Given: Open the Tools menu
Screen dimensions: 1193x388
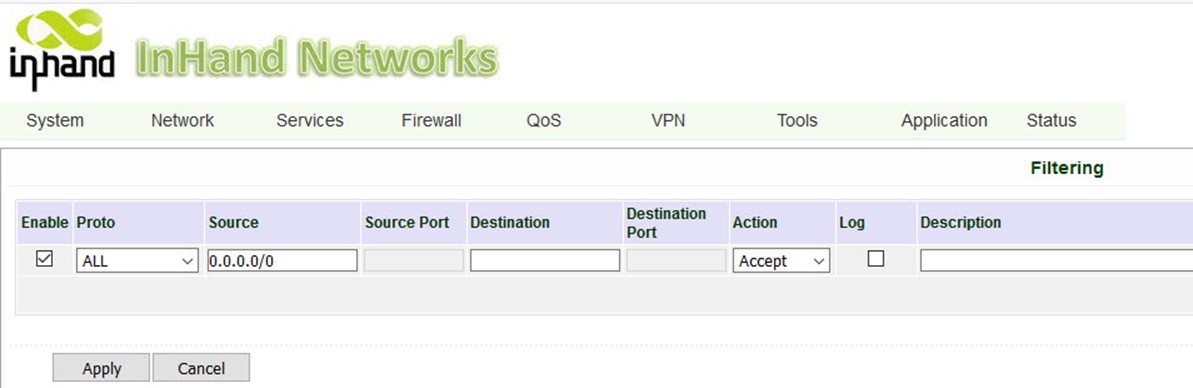Looking at the screenshot, I should 797,120.
